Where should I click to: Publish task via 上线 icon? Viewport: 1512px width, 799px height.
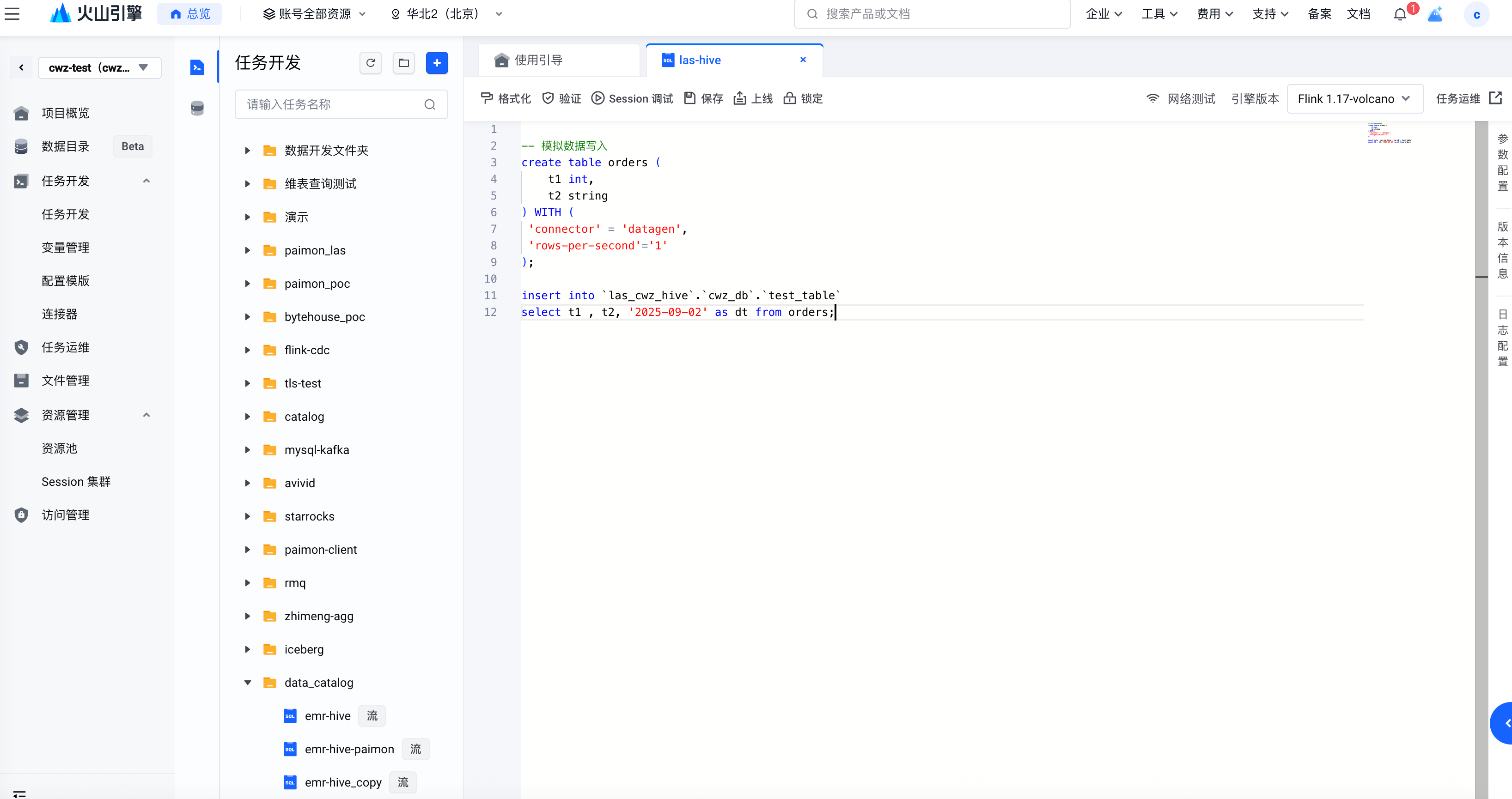739,98
